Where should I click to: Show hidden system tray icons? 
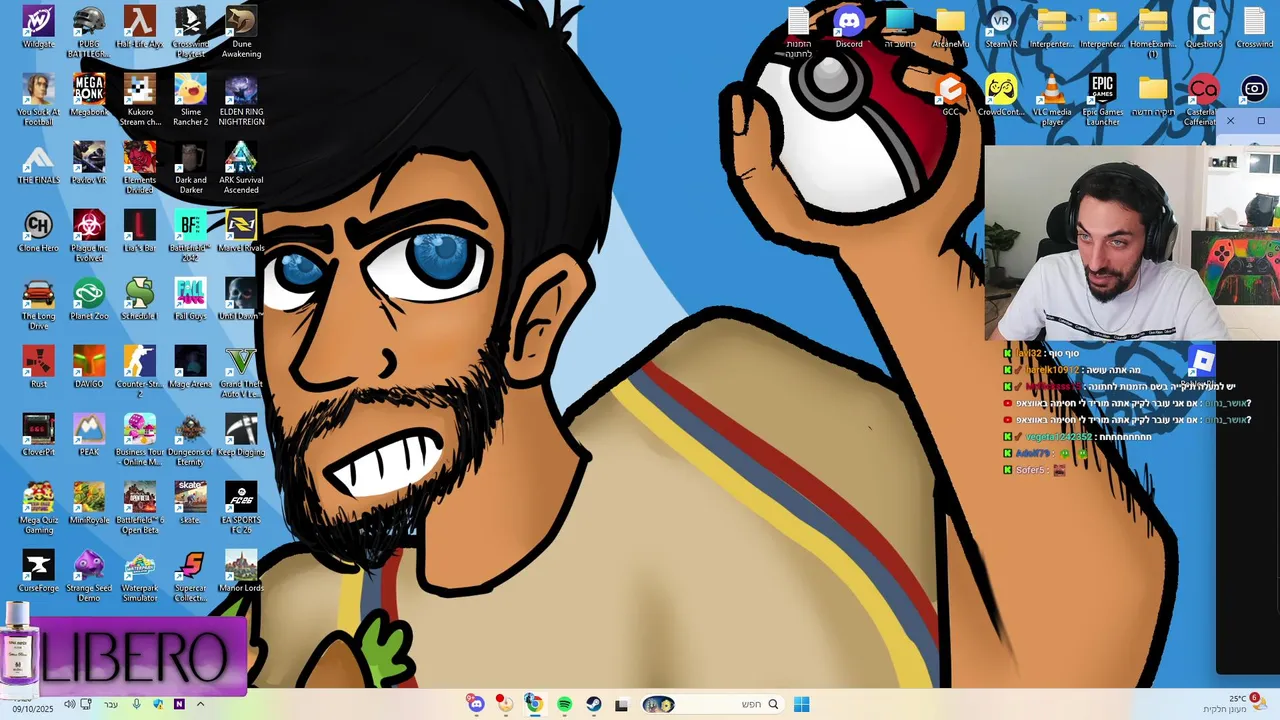pyautogui.click(x=200, y=704)
